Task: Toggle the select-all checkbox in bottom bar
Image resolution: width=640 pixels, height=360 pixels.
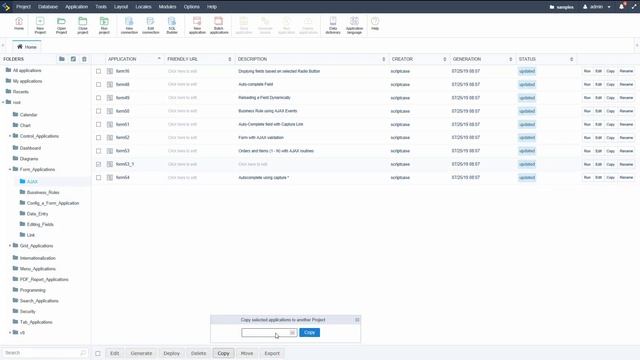Action: tap(98, 353)
